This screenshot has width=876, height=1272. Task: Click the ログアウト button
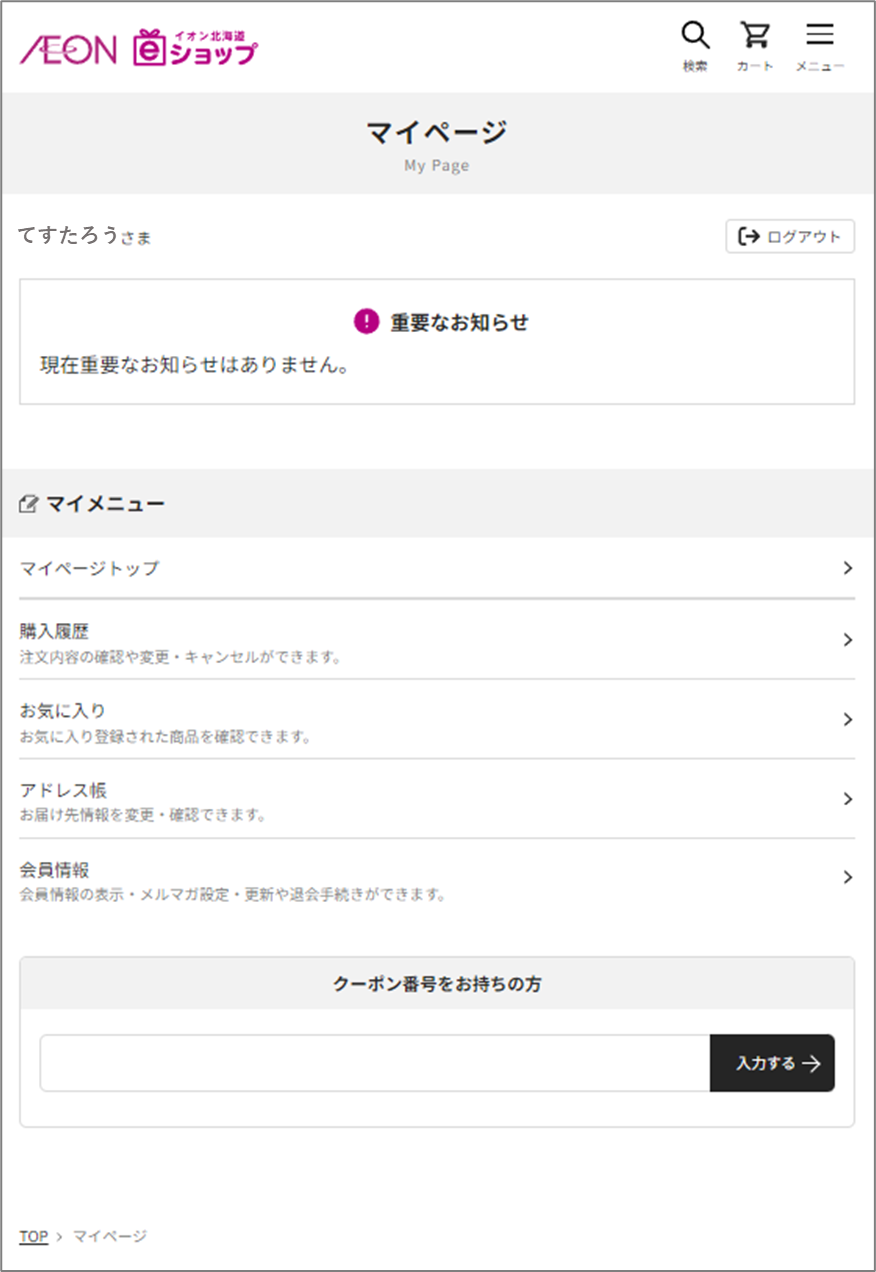790,236
